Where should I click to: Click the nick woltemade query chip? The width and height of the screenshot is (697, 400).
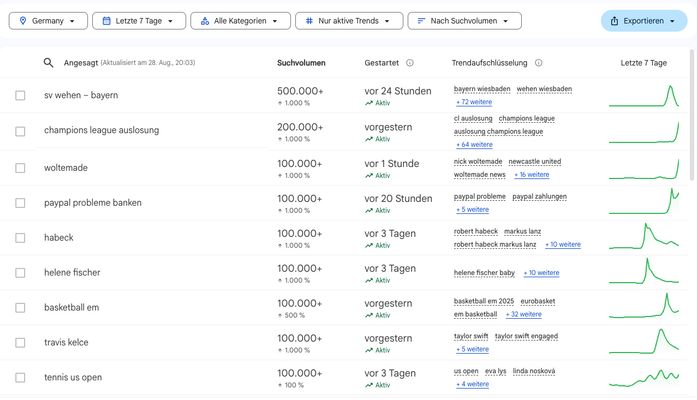click(x=478, y=162)
